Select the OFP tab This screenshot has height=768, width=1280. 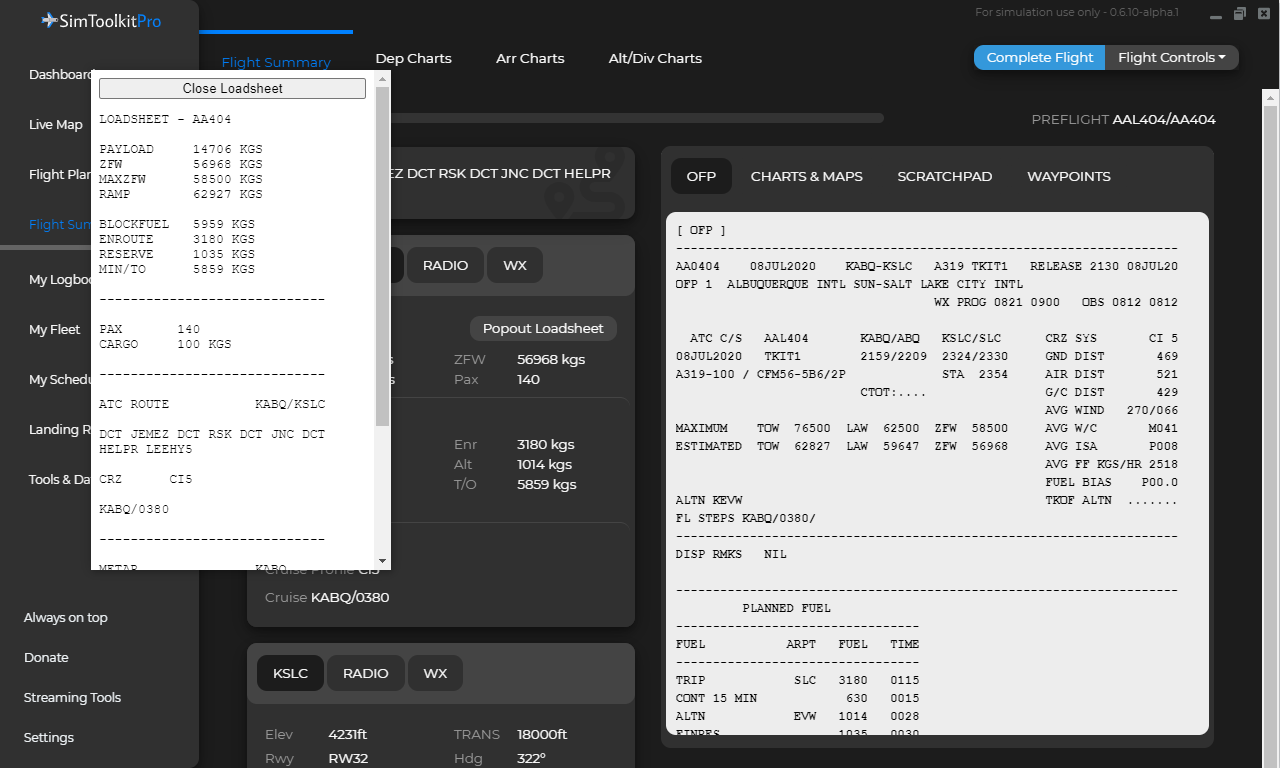pos(701,176)
